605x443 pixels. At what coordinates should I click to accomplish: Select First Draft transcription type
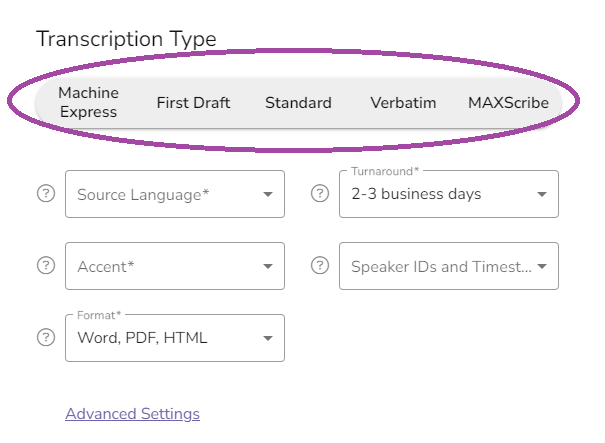(x=193, y=103)
